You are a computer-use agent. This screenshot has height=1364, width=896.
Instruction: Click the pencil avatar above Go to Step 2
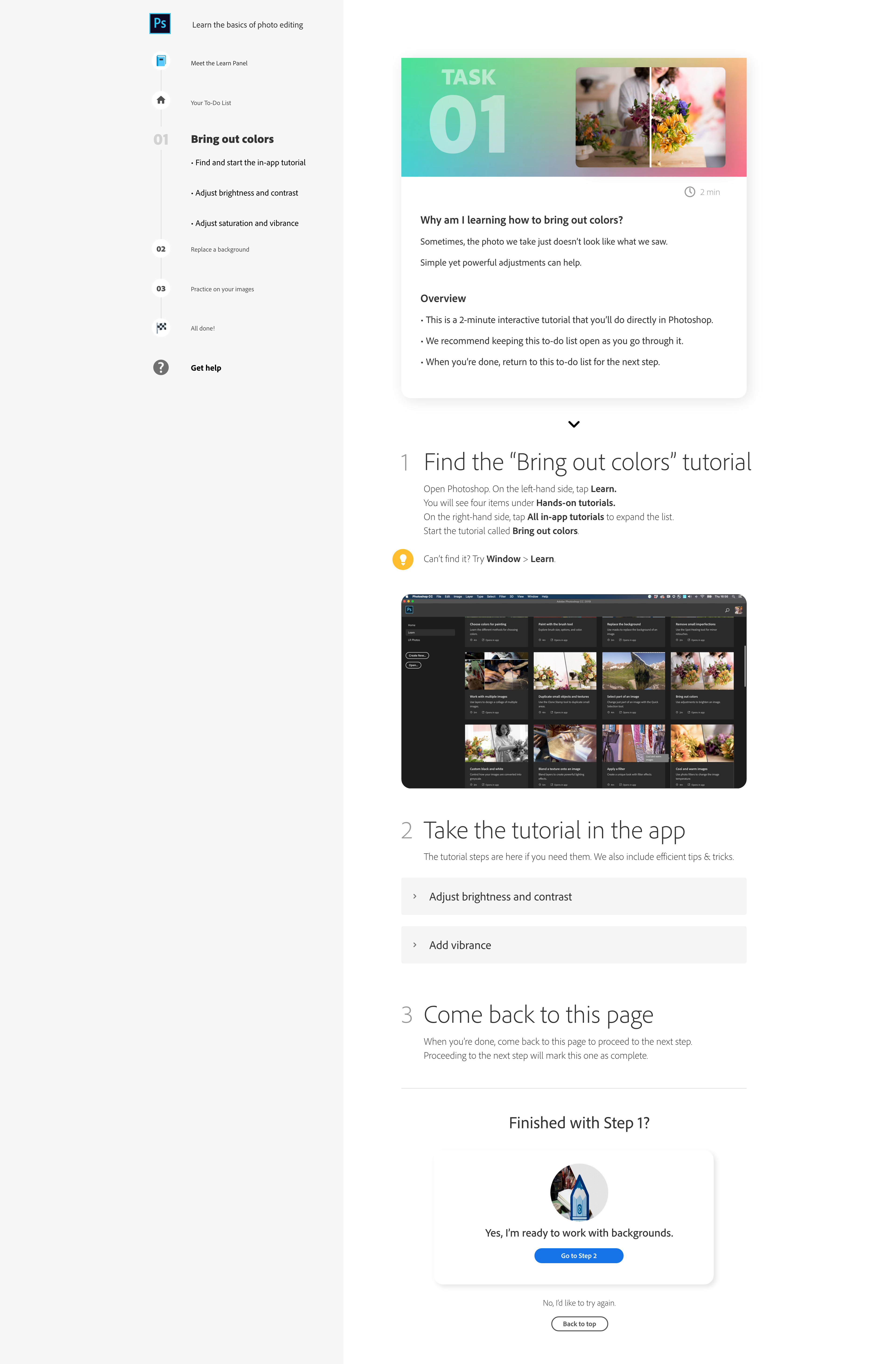coord(579,1192)
